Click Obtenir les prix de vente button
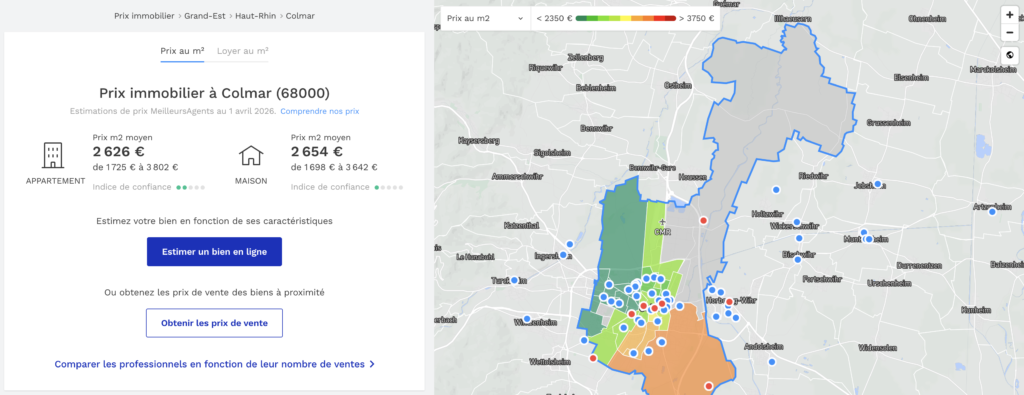Image resolution: width=1024 pixels, height=395 pixels. click(x=214, y=323)
